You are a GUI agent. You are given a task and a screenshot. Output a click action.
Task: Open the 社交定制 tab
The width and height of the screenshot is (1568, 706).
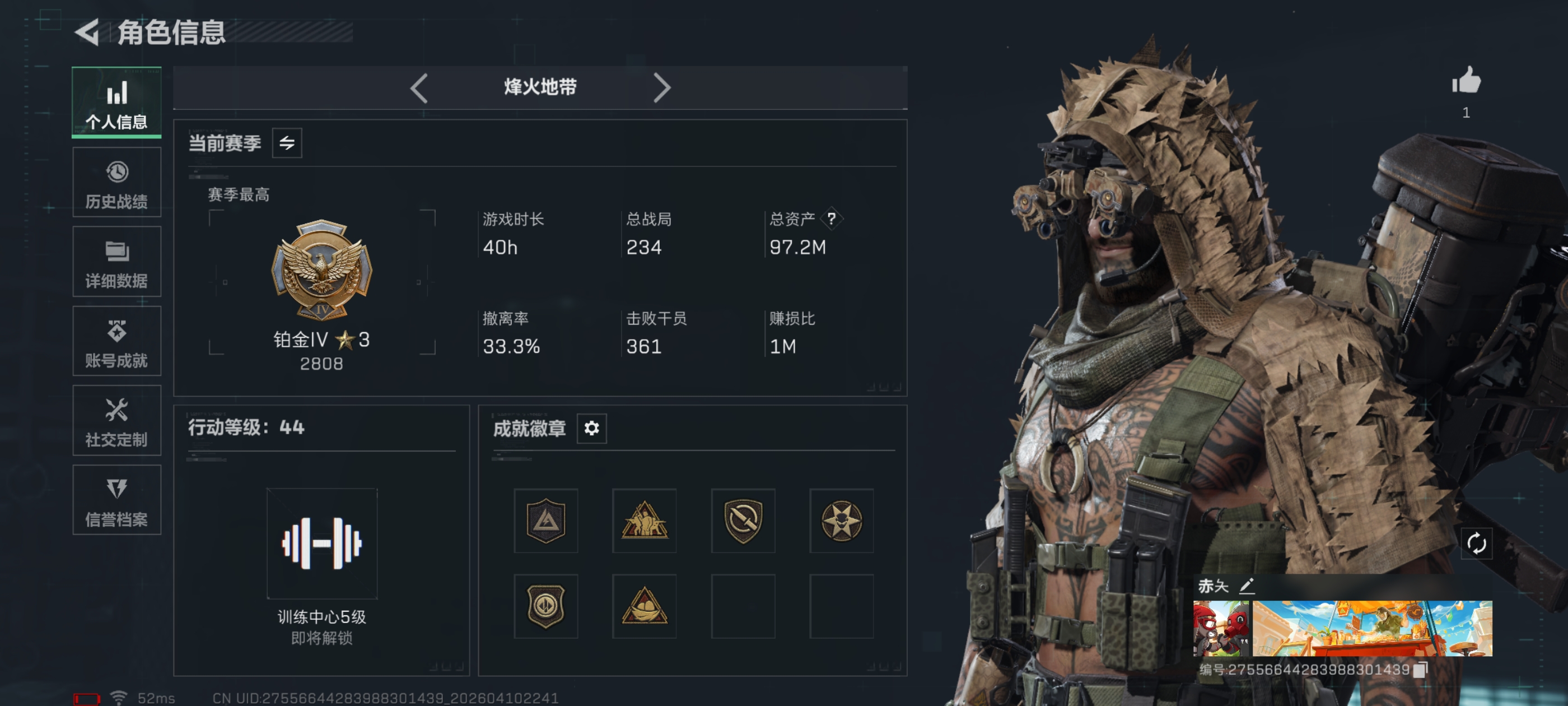[117, 420]
